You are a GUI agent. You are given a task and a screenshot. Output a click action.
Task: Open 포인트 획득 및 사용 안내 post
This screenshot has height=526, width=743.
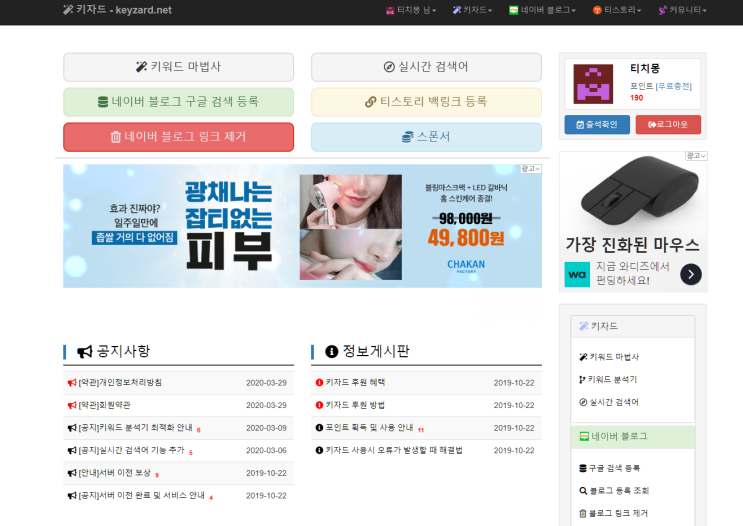pyautogui.click(x=369, y=428)
